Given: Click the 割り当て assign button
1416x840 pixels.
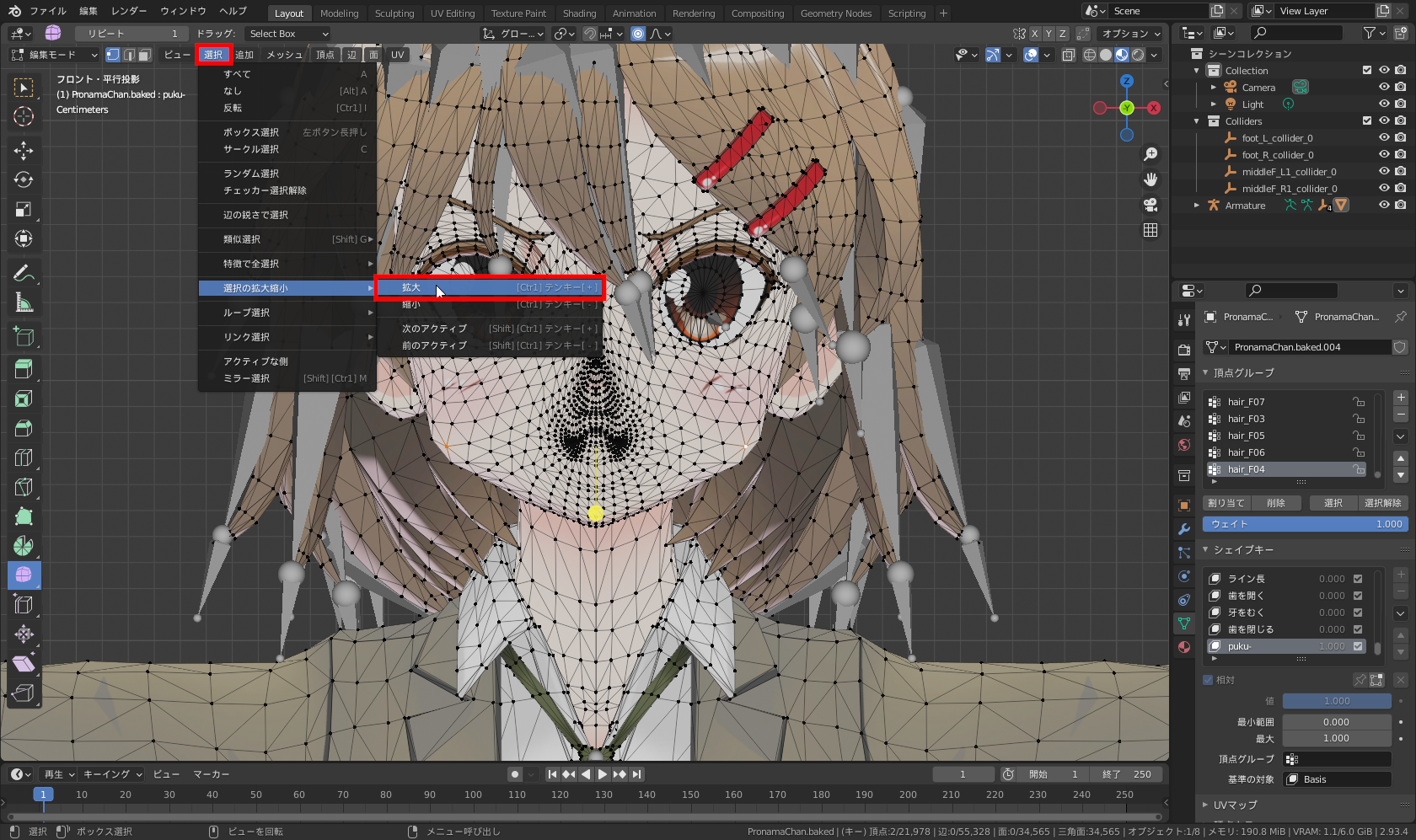Looking at the screenshot, I should pos(1226,503).
